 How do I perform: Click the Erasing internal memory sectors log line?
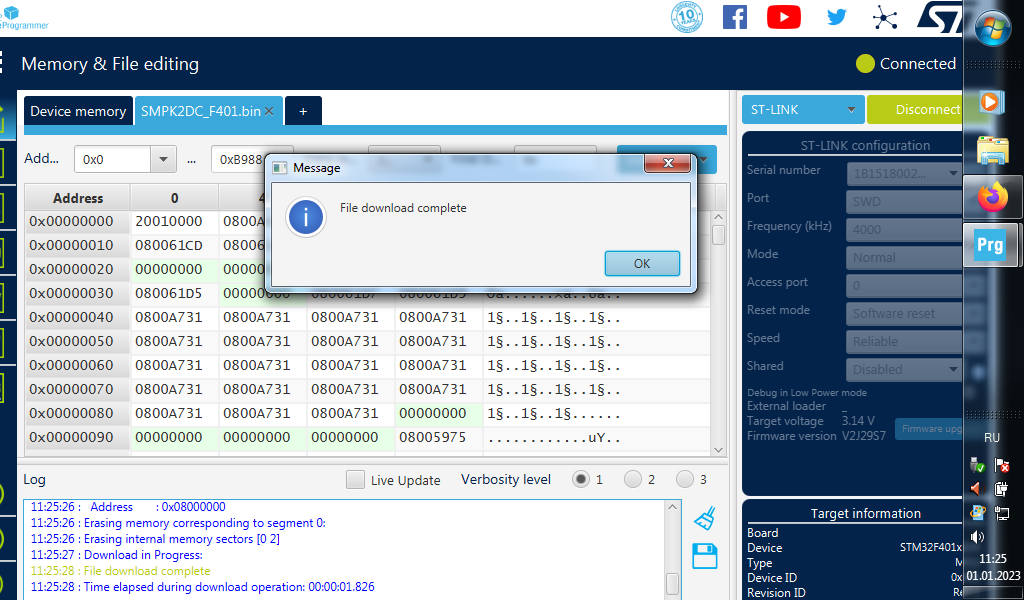coord(155,539)
